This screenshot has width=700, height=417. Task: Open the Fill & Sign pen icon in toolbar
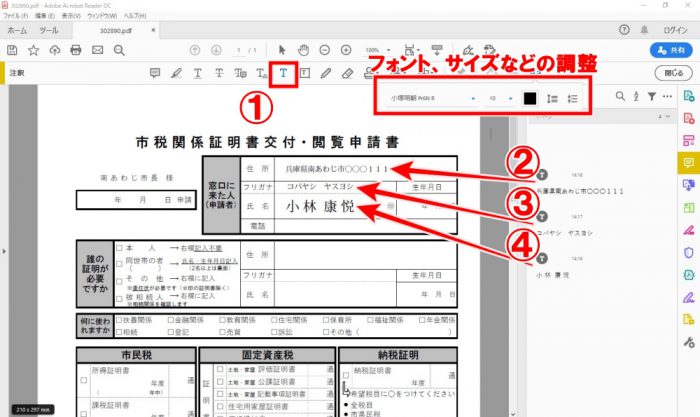[468, 50]
